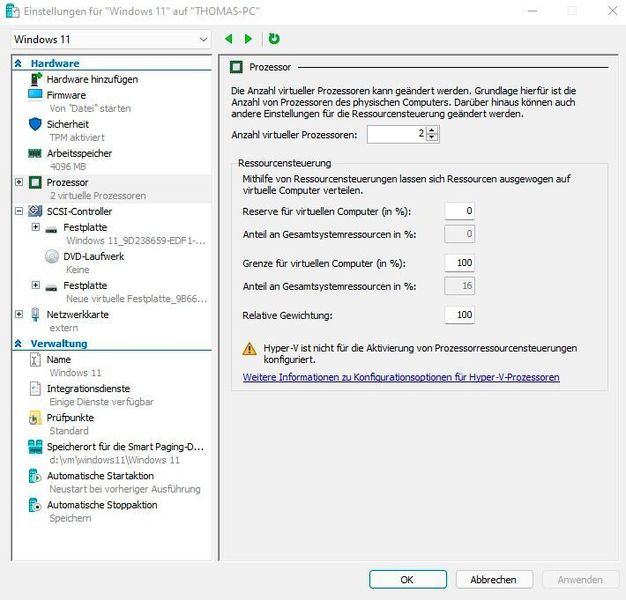Image resolution: width=626 pixels, height=600 pixels.
Task: Expand the second Festplatte node
Action: pyautogui.click(x=36, y=285)
